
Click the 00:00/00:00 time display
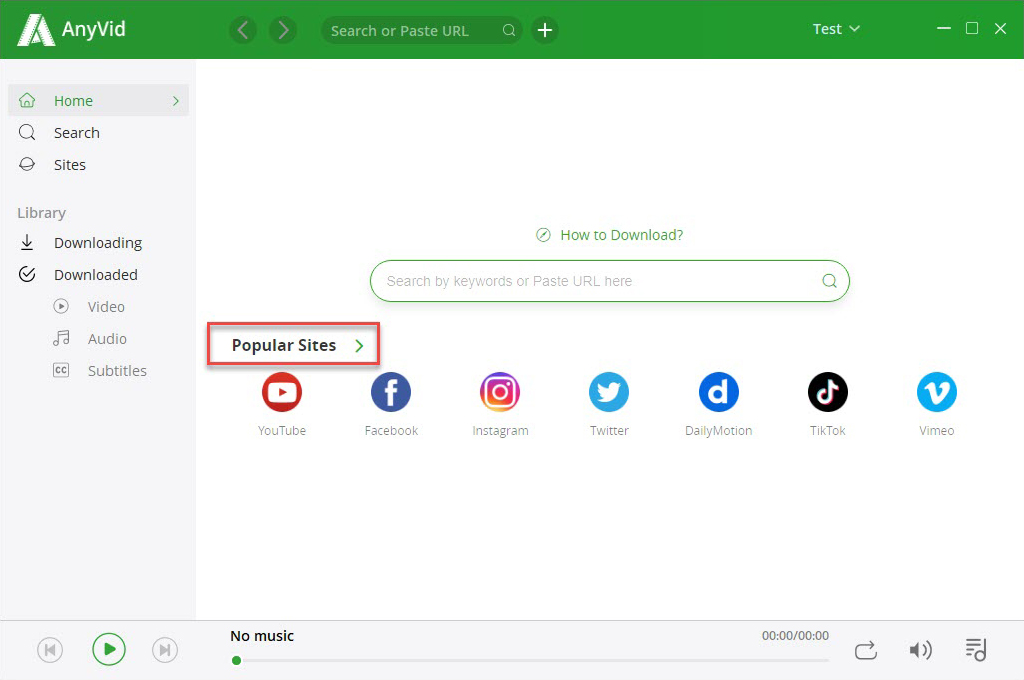tap(795, 636)
